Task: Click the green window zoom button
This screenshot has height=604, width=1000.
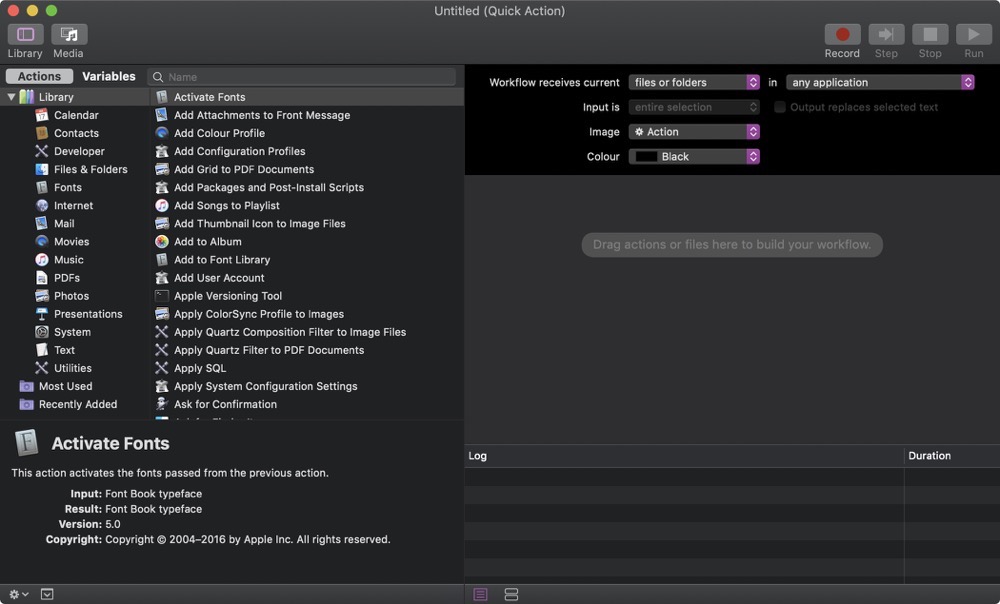Action: coord(52,10)
